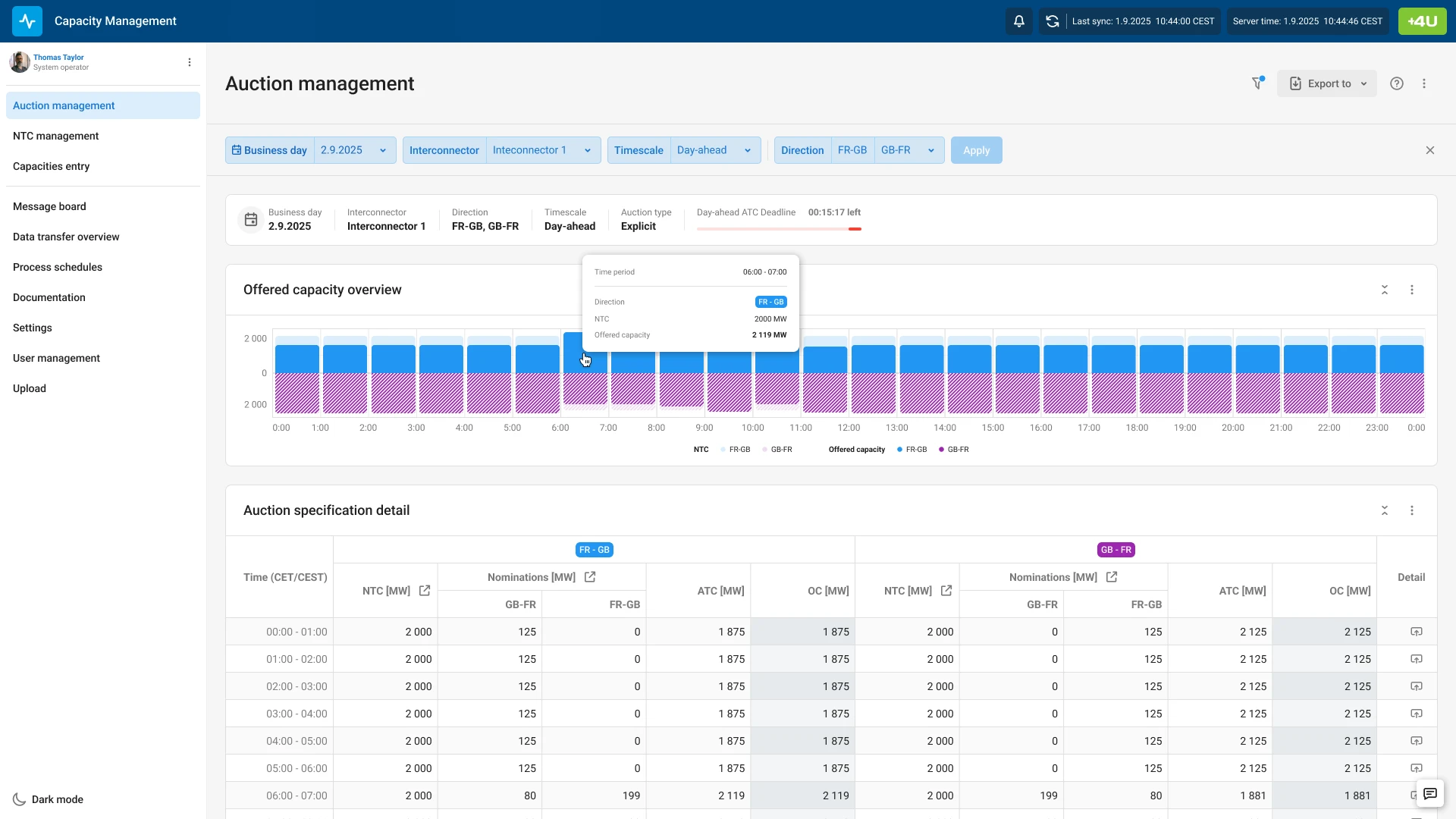Viewport: 1456px width, 819px height.
Task: Click Thomas Taylor profile name
Action: (58, 58)
